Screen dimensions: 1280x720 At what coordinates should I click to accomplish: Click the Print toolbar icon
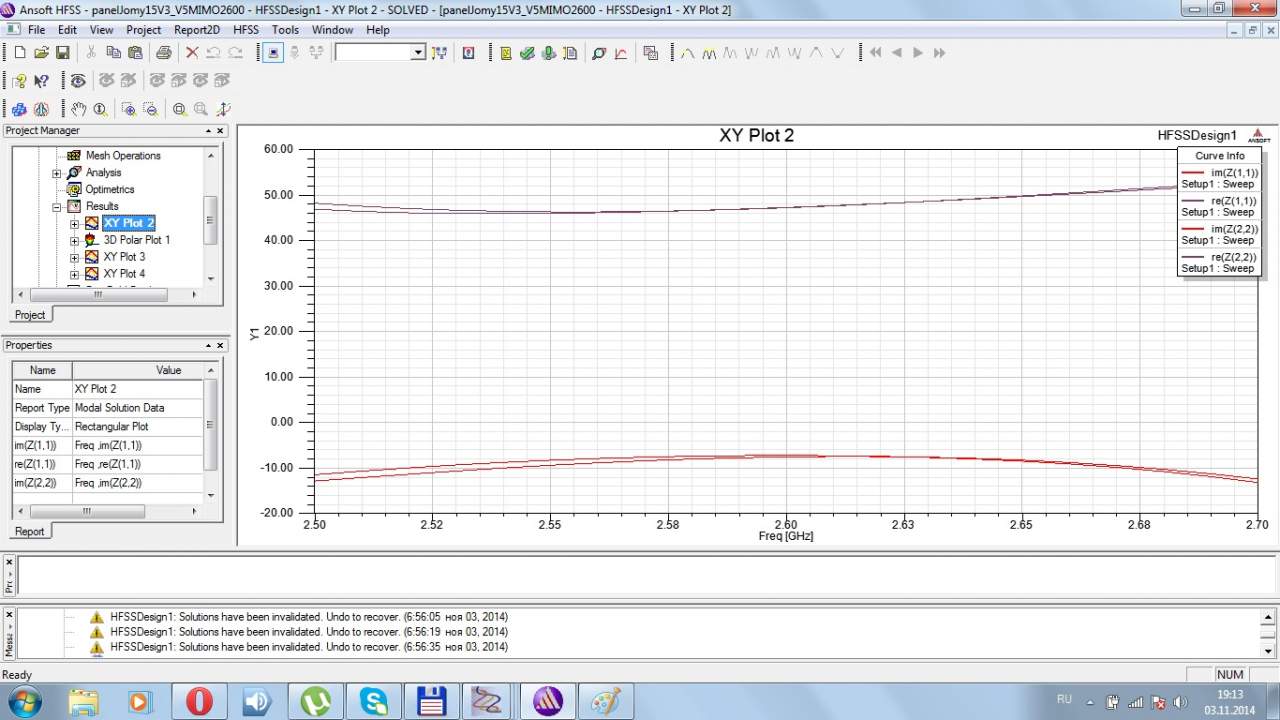tap(163, 53)
